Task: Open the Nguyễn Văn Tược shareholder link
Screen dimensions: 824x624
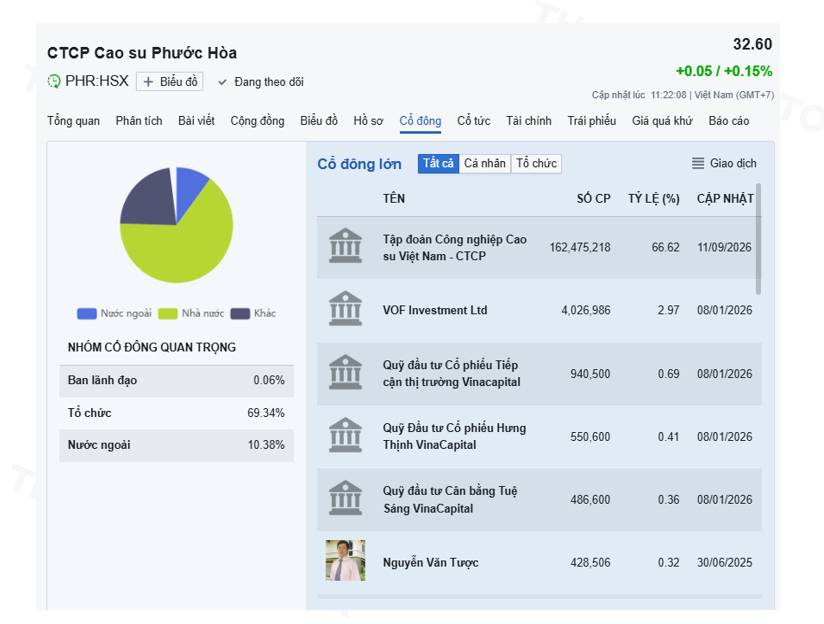Action: (430, 562)
